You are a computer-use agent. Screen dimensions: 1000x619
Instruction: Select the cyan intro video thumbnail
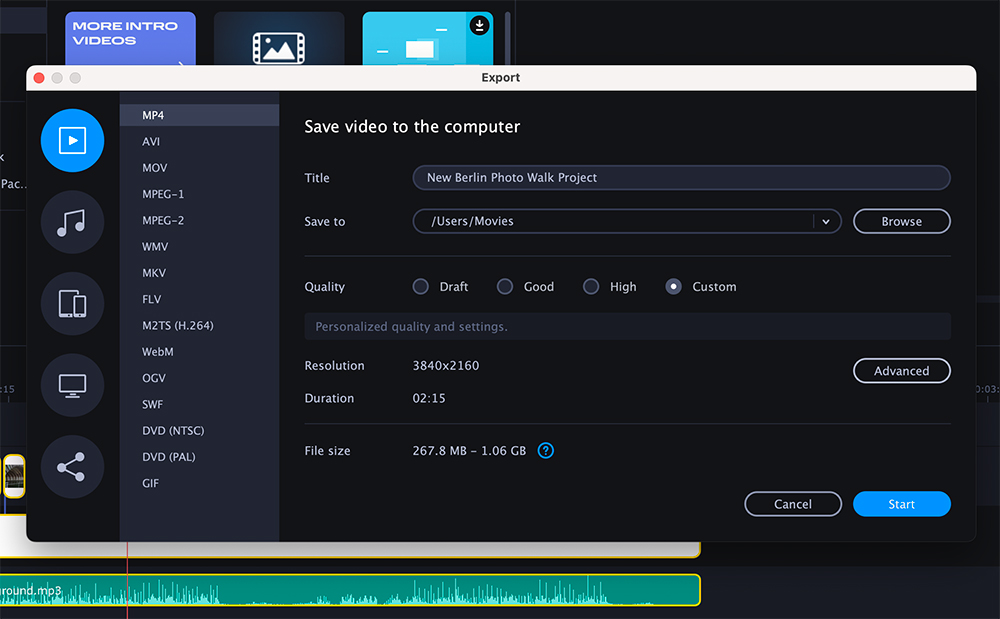[x=427, y=38]
